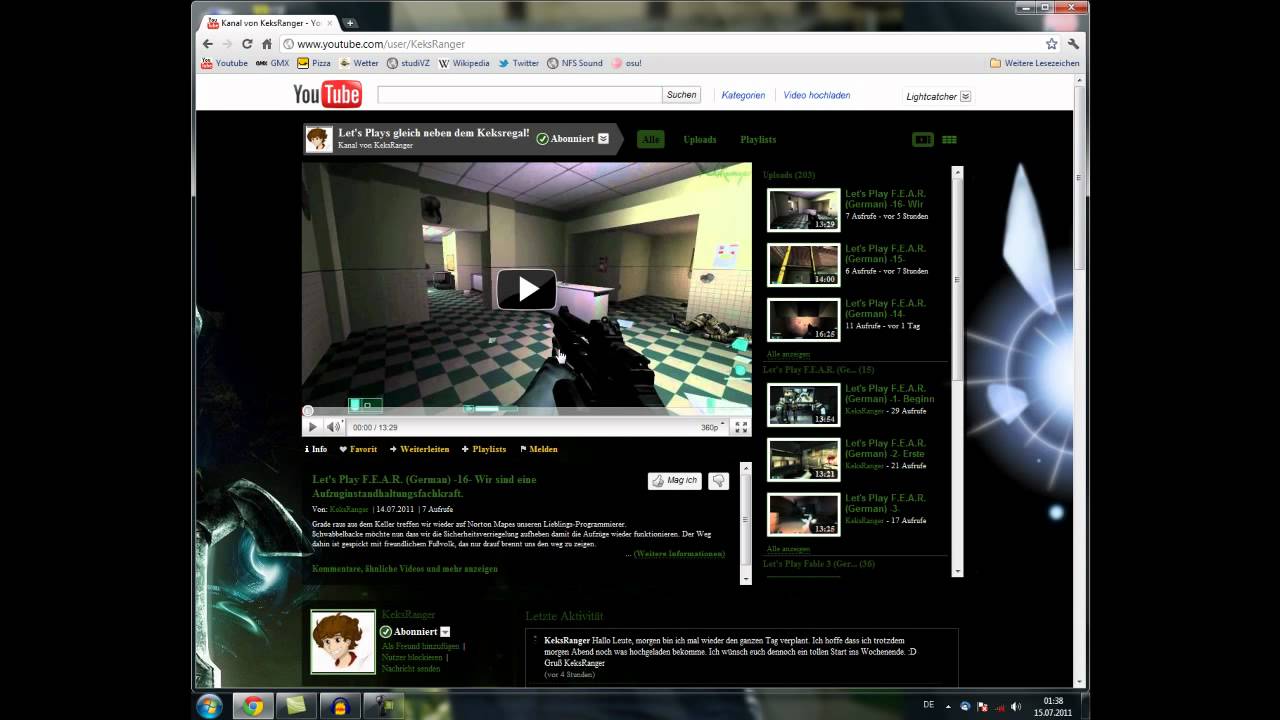Open the Windows Start menu
1280x720 pixels.
(x=210, y=706)
